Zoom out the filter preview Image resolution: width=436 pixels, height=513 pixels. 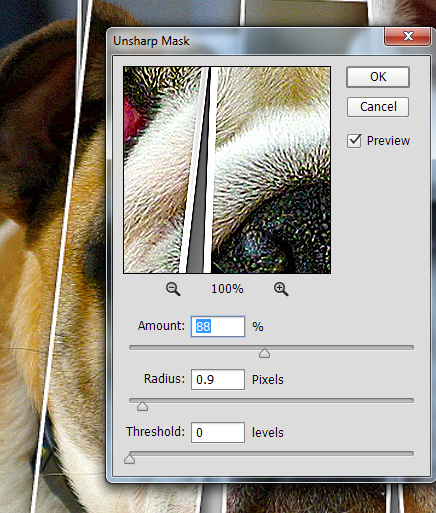coord(173,289)
